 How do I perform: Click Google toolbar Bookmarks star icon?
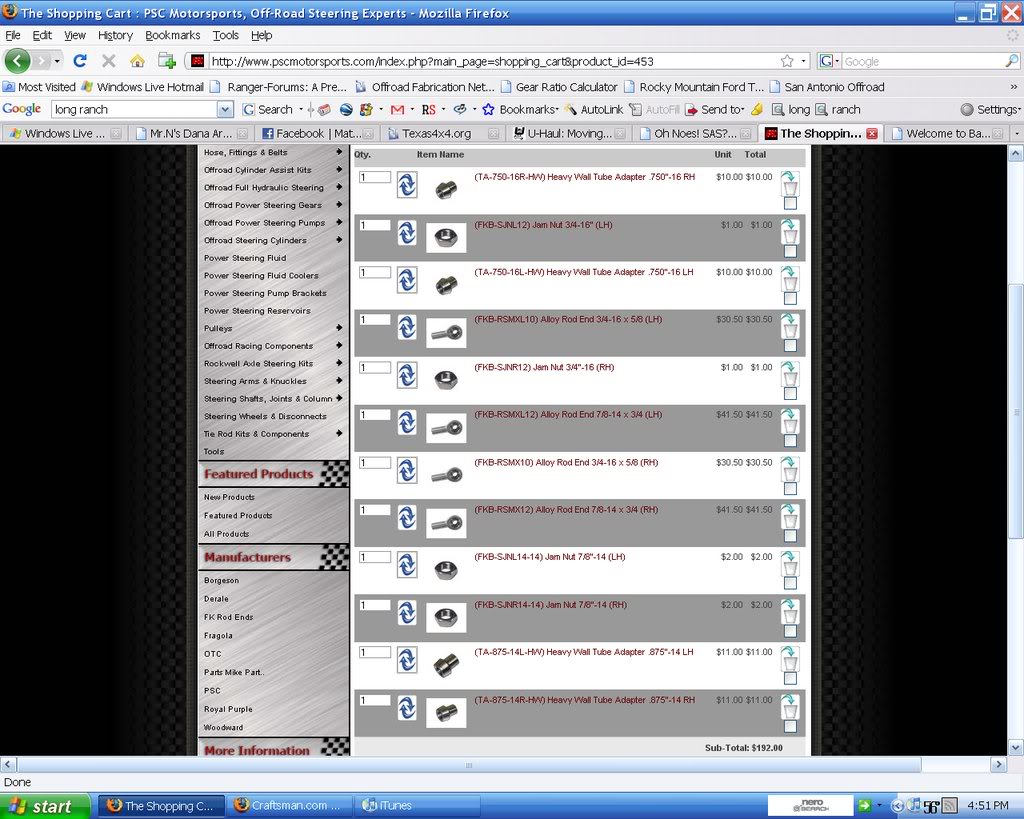[488, 110]
